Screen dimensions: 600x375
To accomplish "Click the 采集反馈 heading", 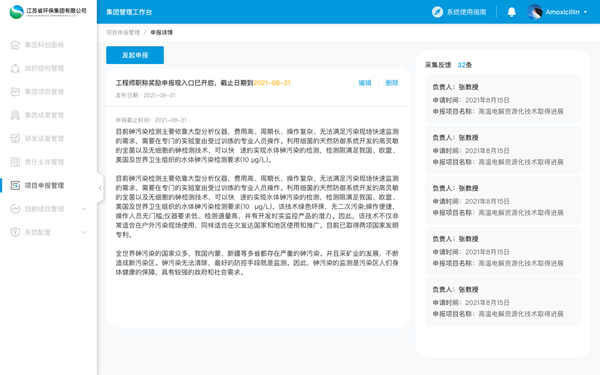I will click(x=438, y=65).
